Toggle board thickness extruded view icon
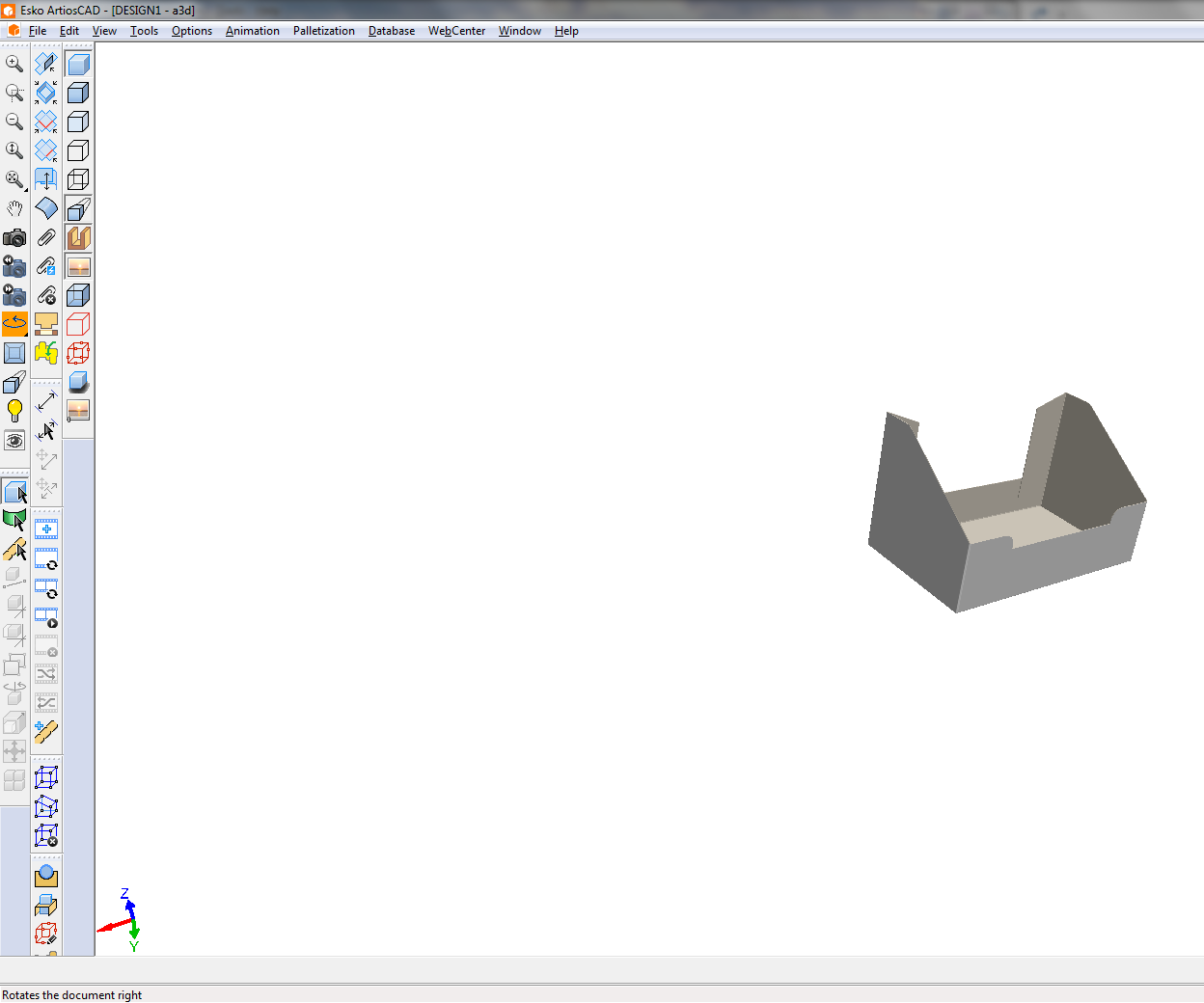Screen dimensions: 1204x1003 coord(79,208)
